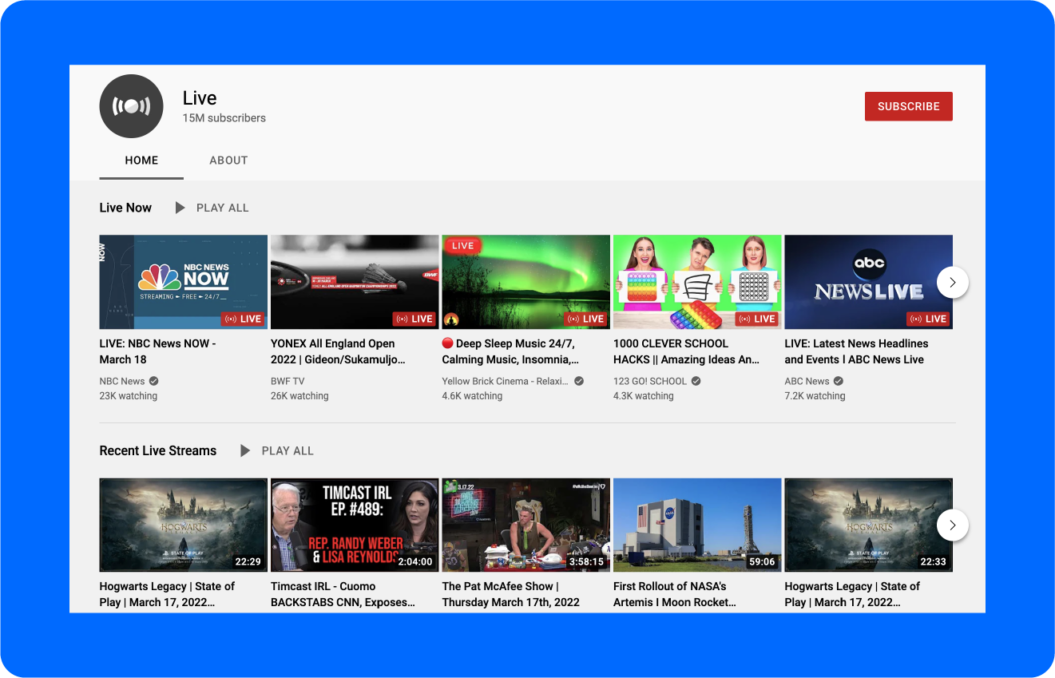
Task: Click the verified badge next to ABC News
Action: pyautogui.click(x=838, y=380)
